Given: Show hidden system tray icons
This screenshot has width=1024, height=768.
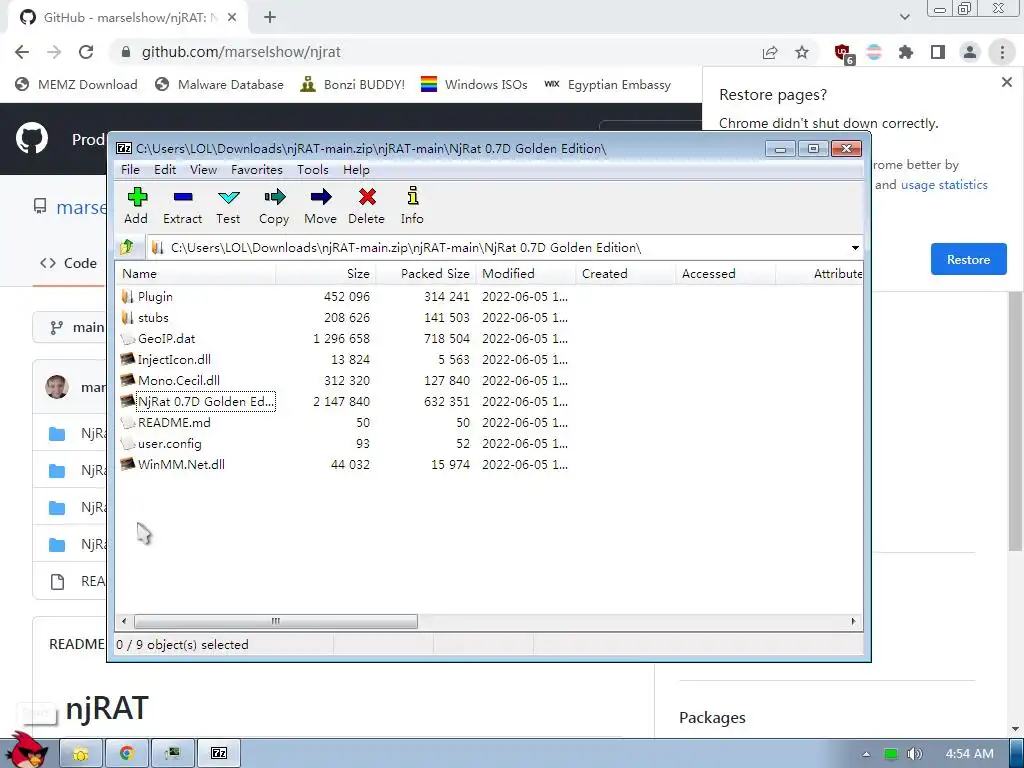Looking at the screenshot, I should (x=867, y=754).
